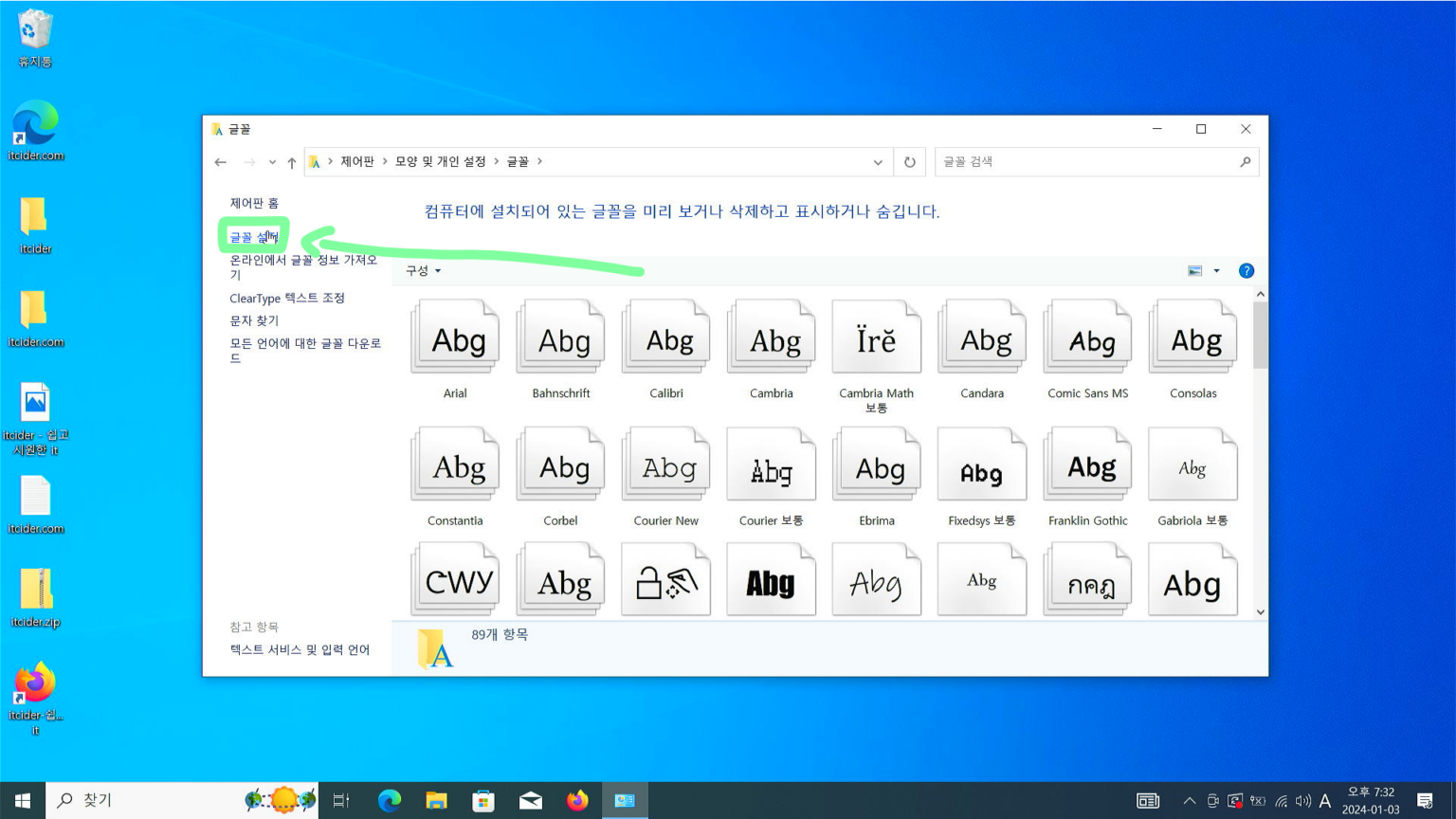Expand the 구성 (Organize) dropdown
Screen dimensions: 1456x819
click(419, 270)
